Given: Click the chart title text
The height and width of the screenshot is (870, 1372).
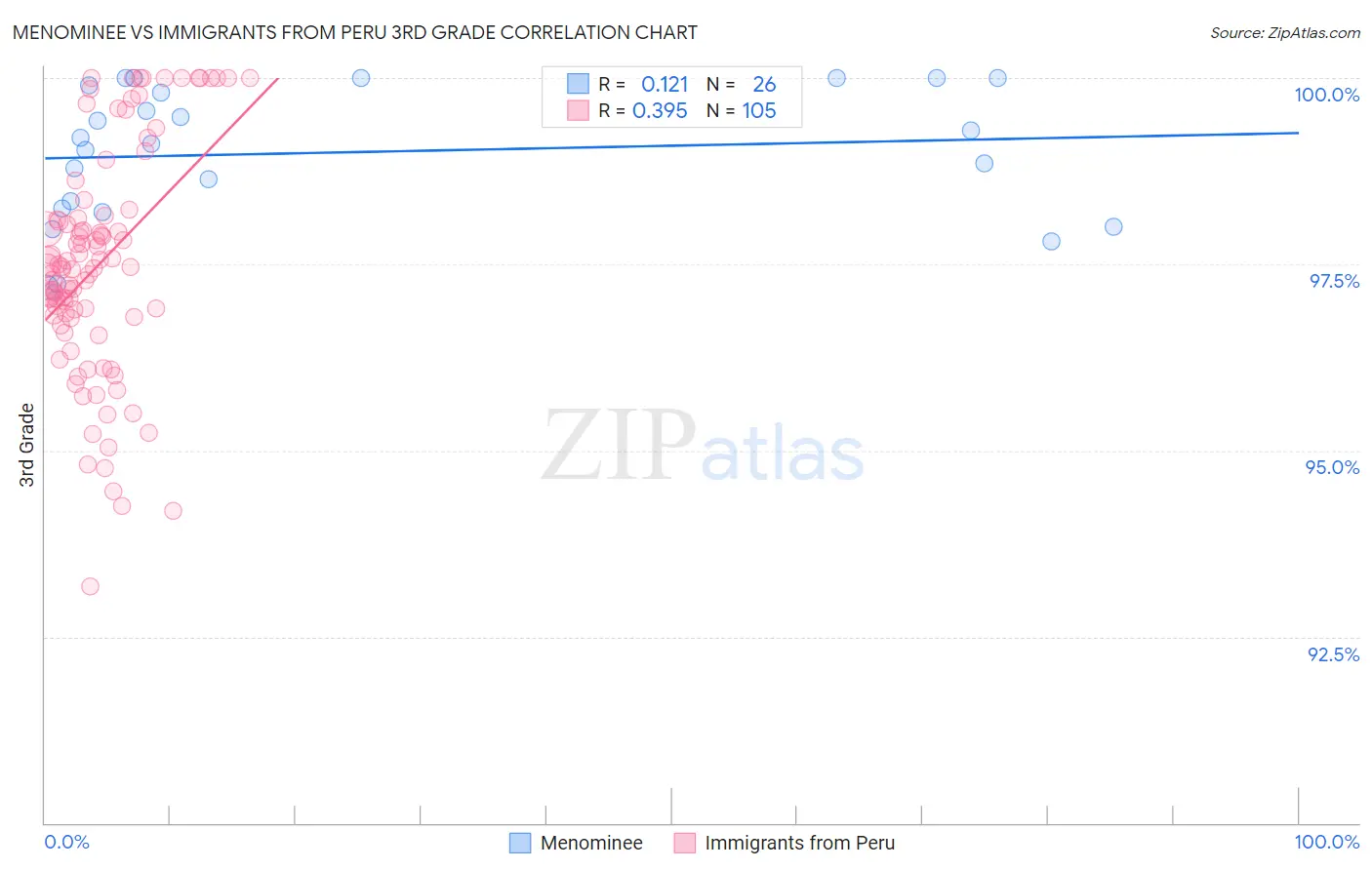Looking at the screenshot, I should point(355,32).
